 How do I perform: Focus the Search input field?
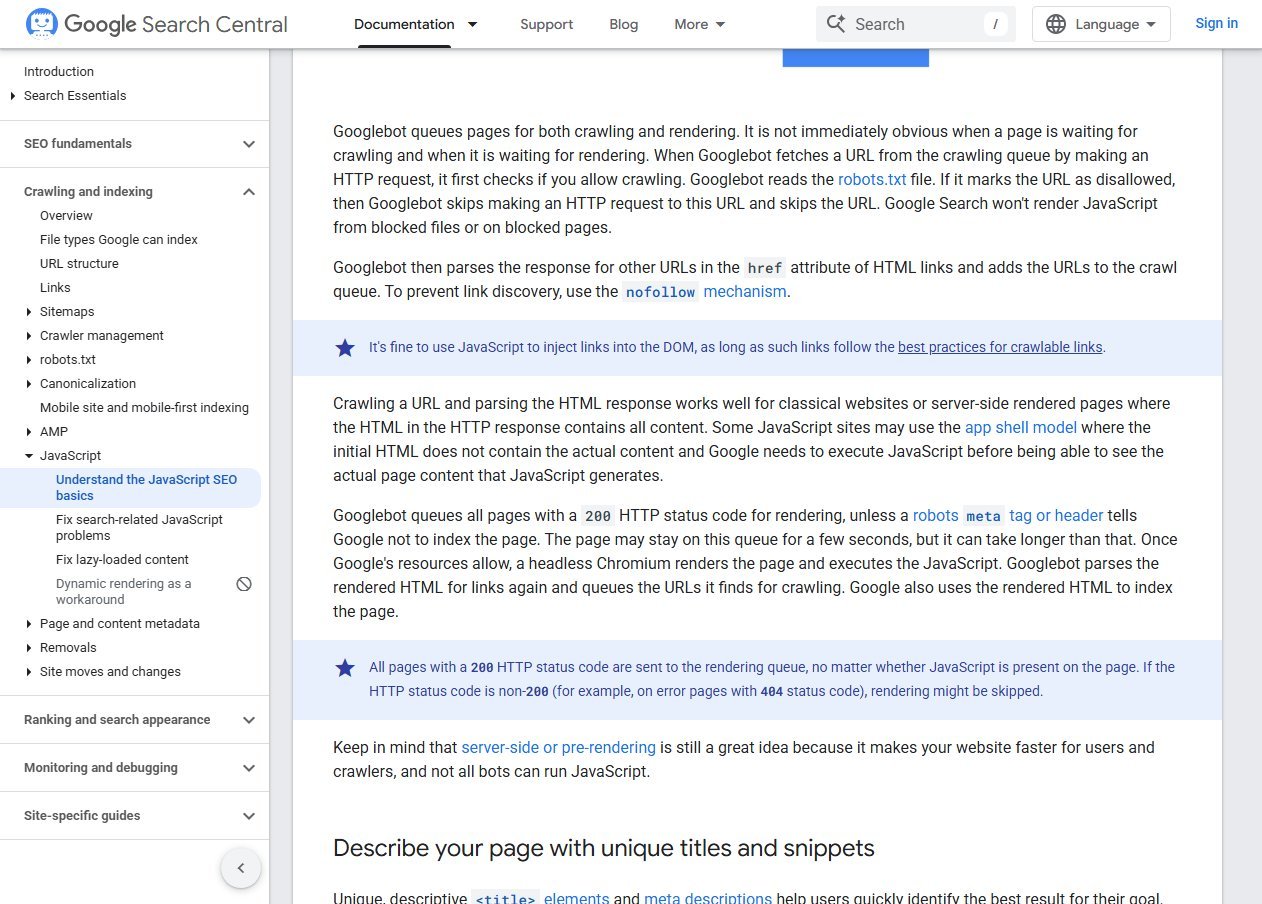pyautogui.click(x=915, y=24)
